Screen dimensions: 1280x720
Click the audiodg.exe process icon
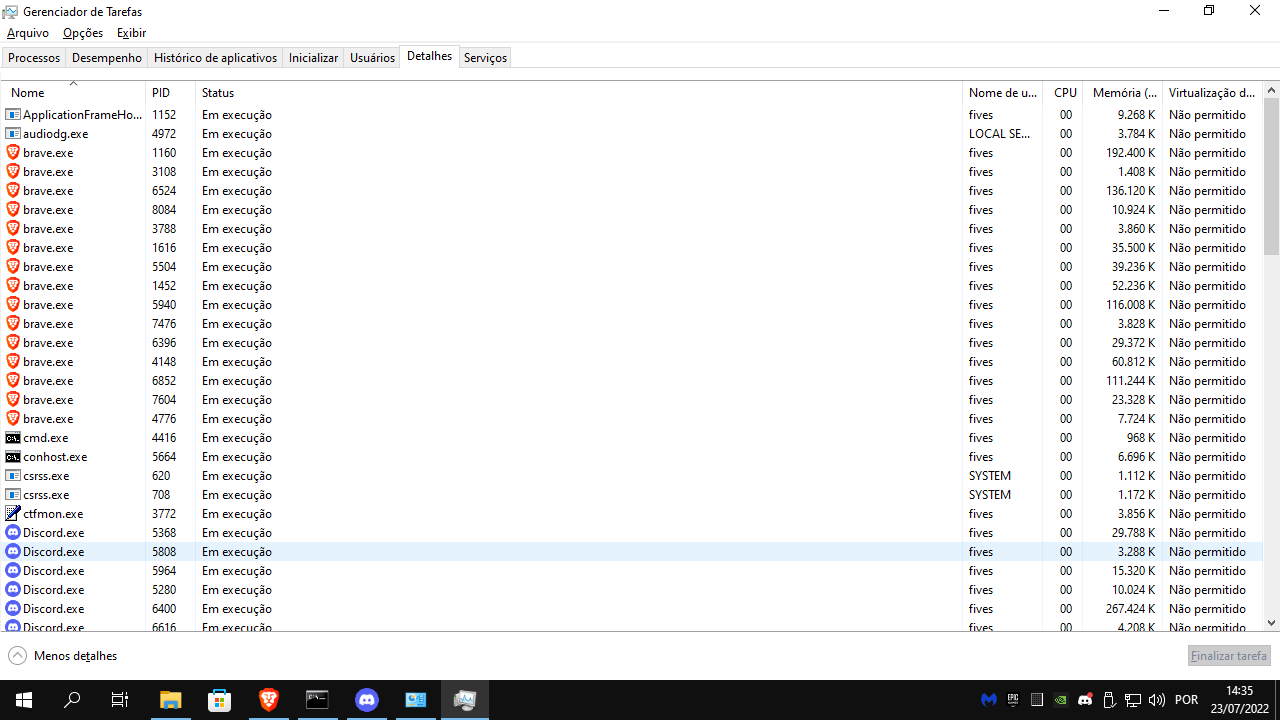click(13, 134)
